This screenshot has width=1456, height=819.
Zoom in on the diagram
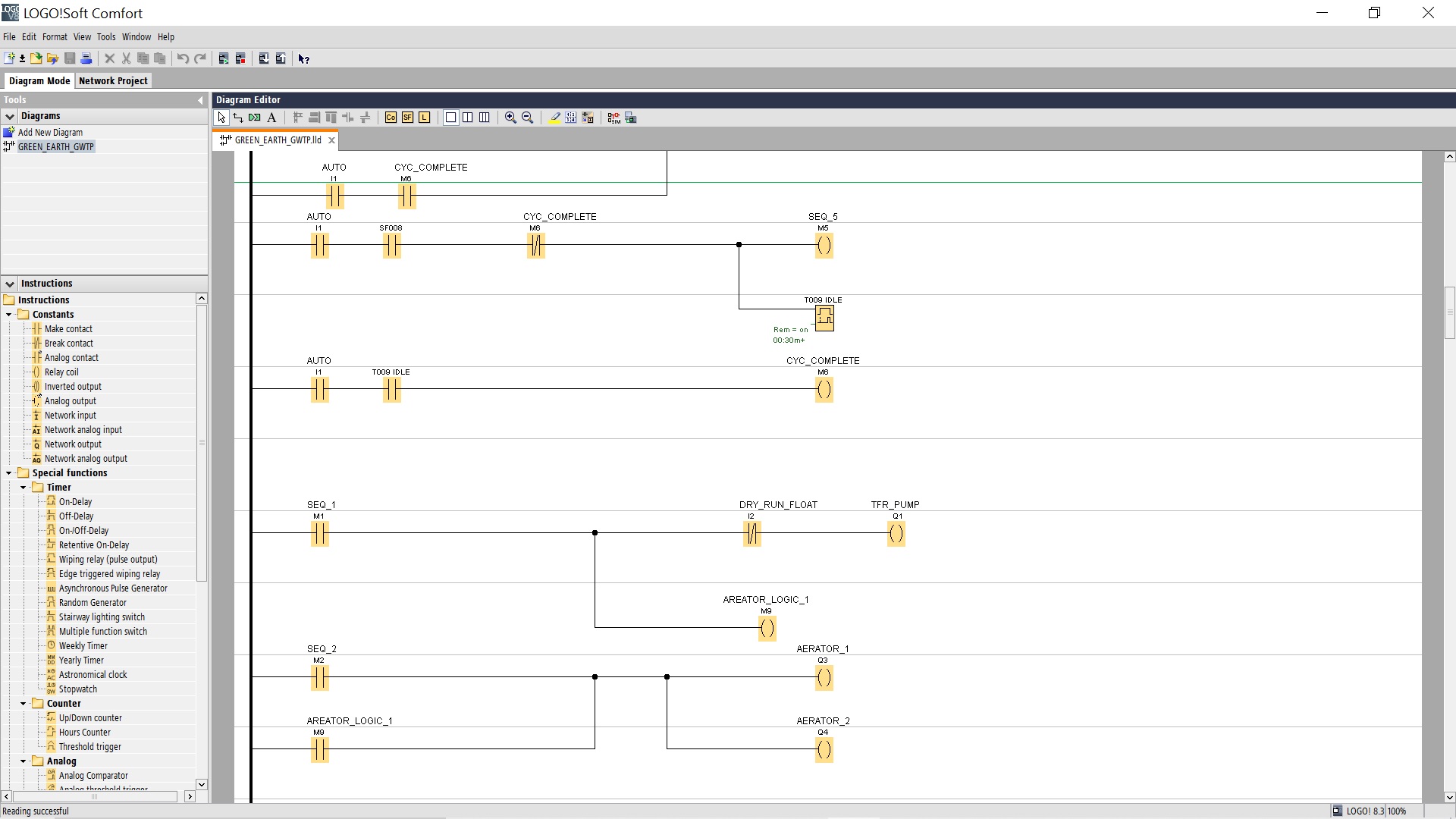[x=510, y=118]
